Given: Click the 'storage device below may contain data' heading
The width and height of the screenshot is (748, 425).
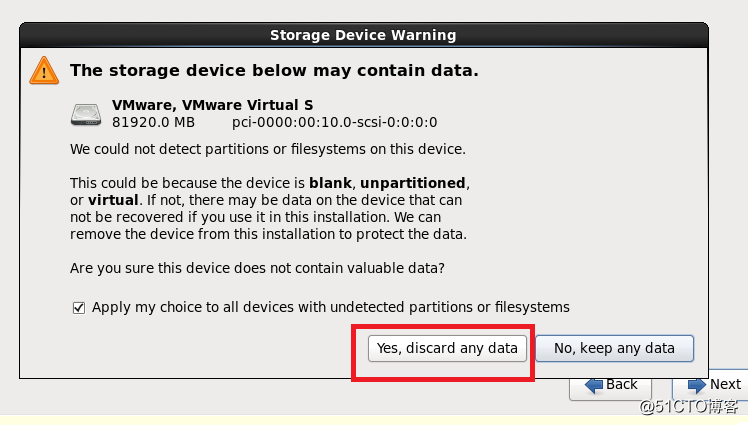Looking at the screenshot, I should click(274, 71).
